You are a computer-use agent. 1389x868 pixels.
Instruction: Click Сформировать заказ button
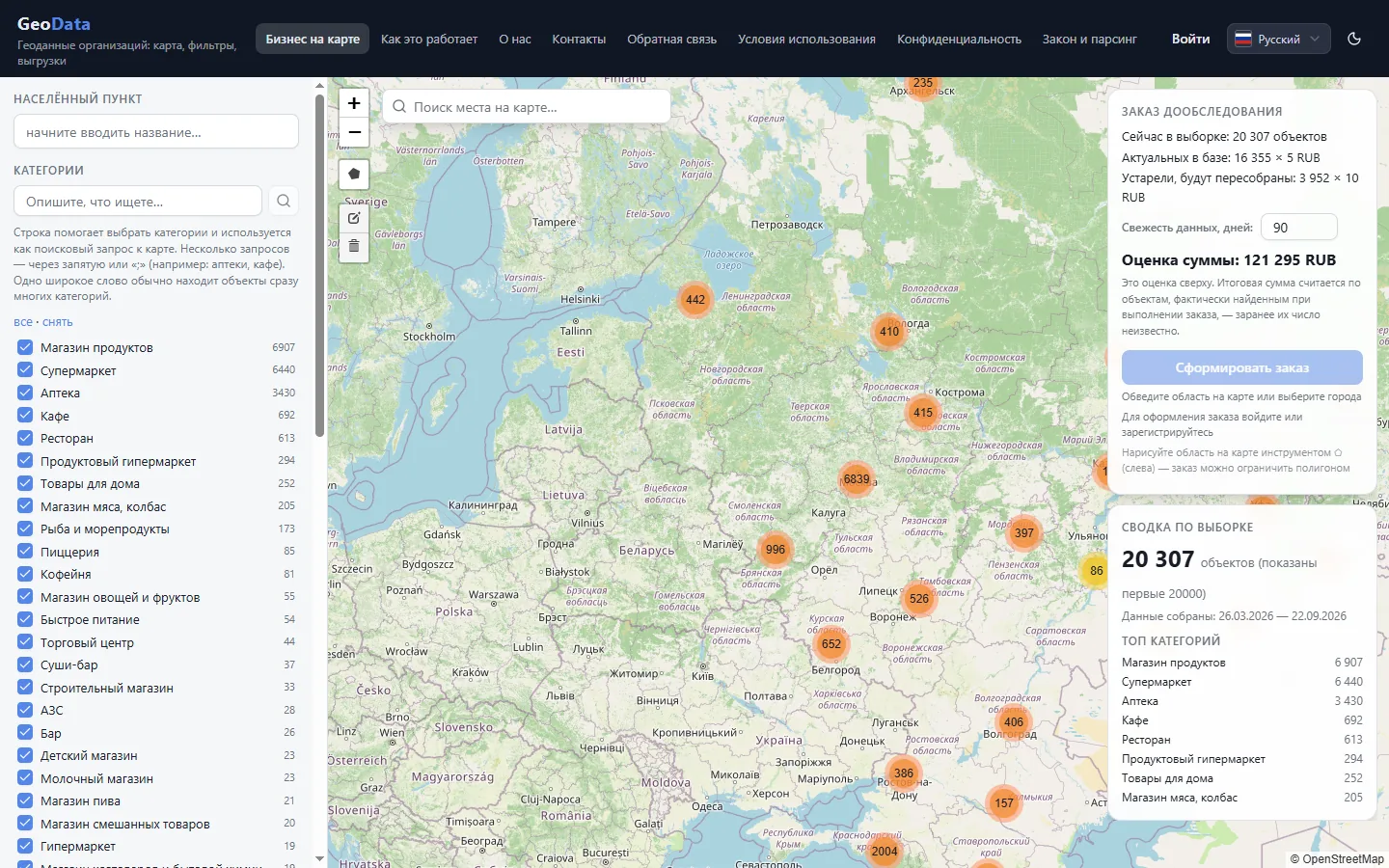pyautogui.click(x=1242, y=367)
